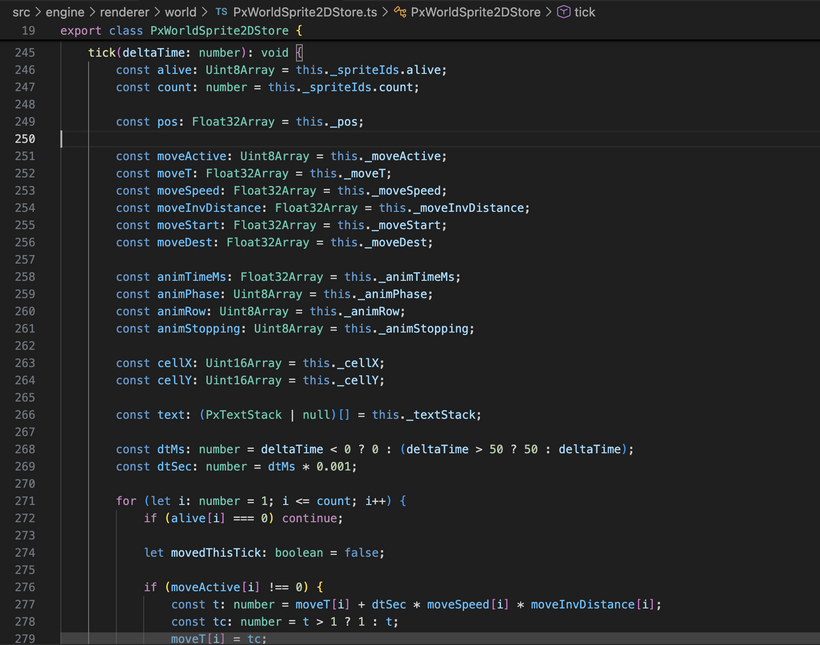Click the TS file icon in breadcrumbs
Viewport: 820px width, 645px height.
[x=221, y=12]
